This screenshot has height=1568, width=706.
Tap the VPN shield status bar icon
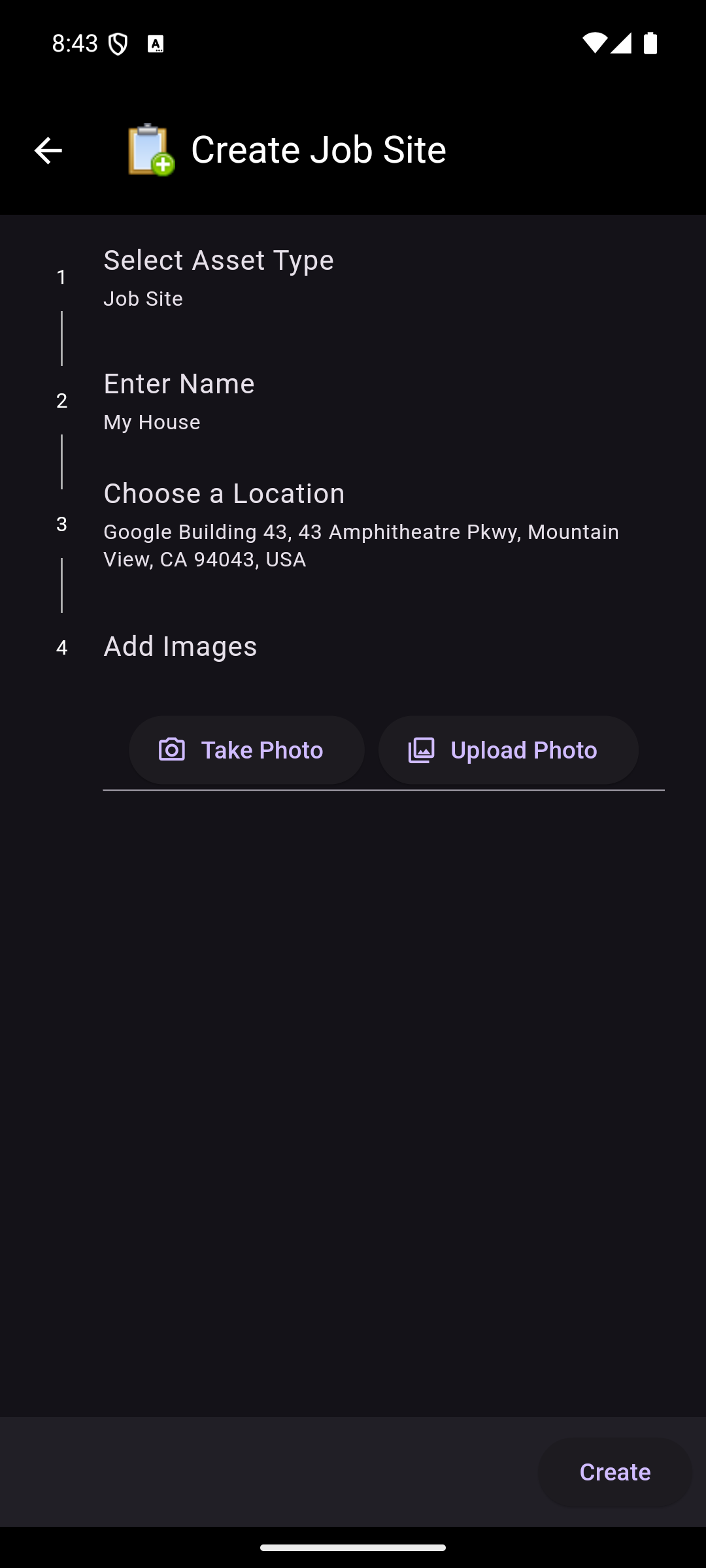118,44
